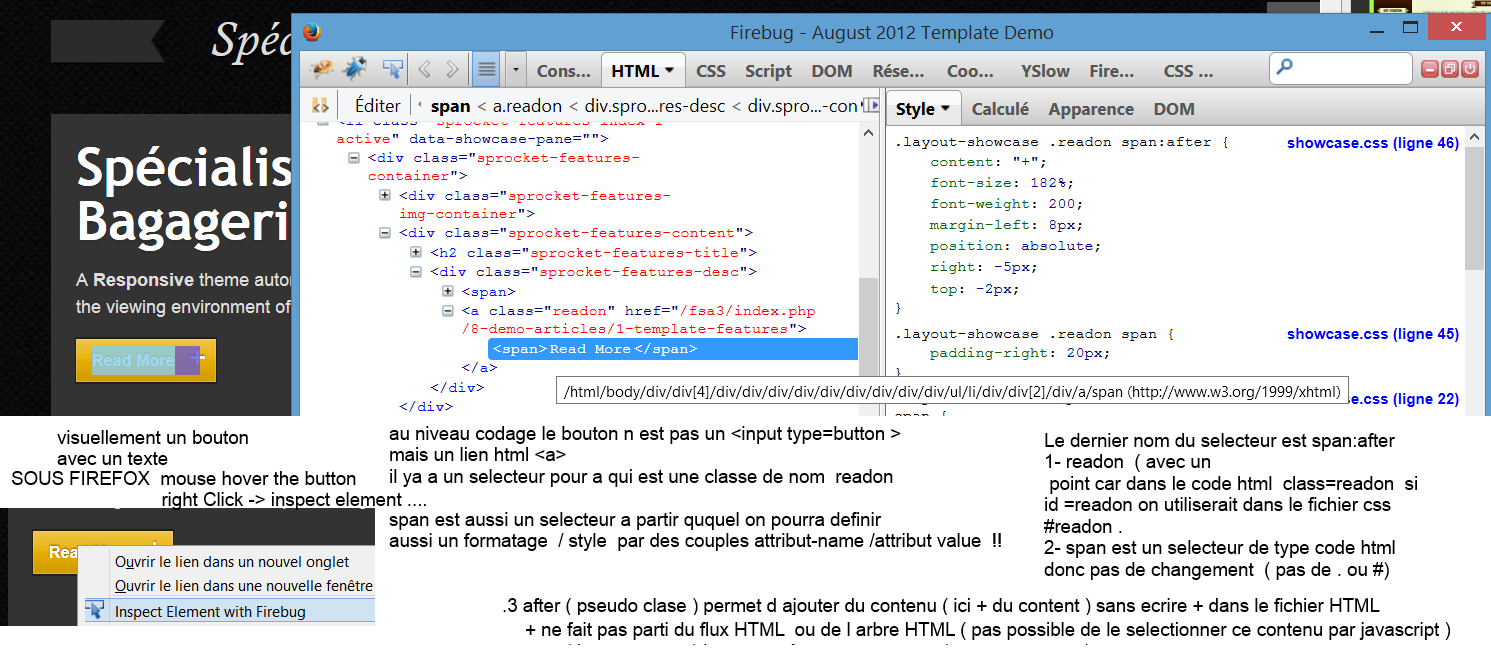Select a.readon in the breadcrumb path
This screenshot has width=1491, height=652.
pyautogui.click(x=528, y=106)
